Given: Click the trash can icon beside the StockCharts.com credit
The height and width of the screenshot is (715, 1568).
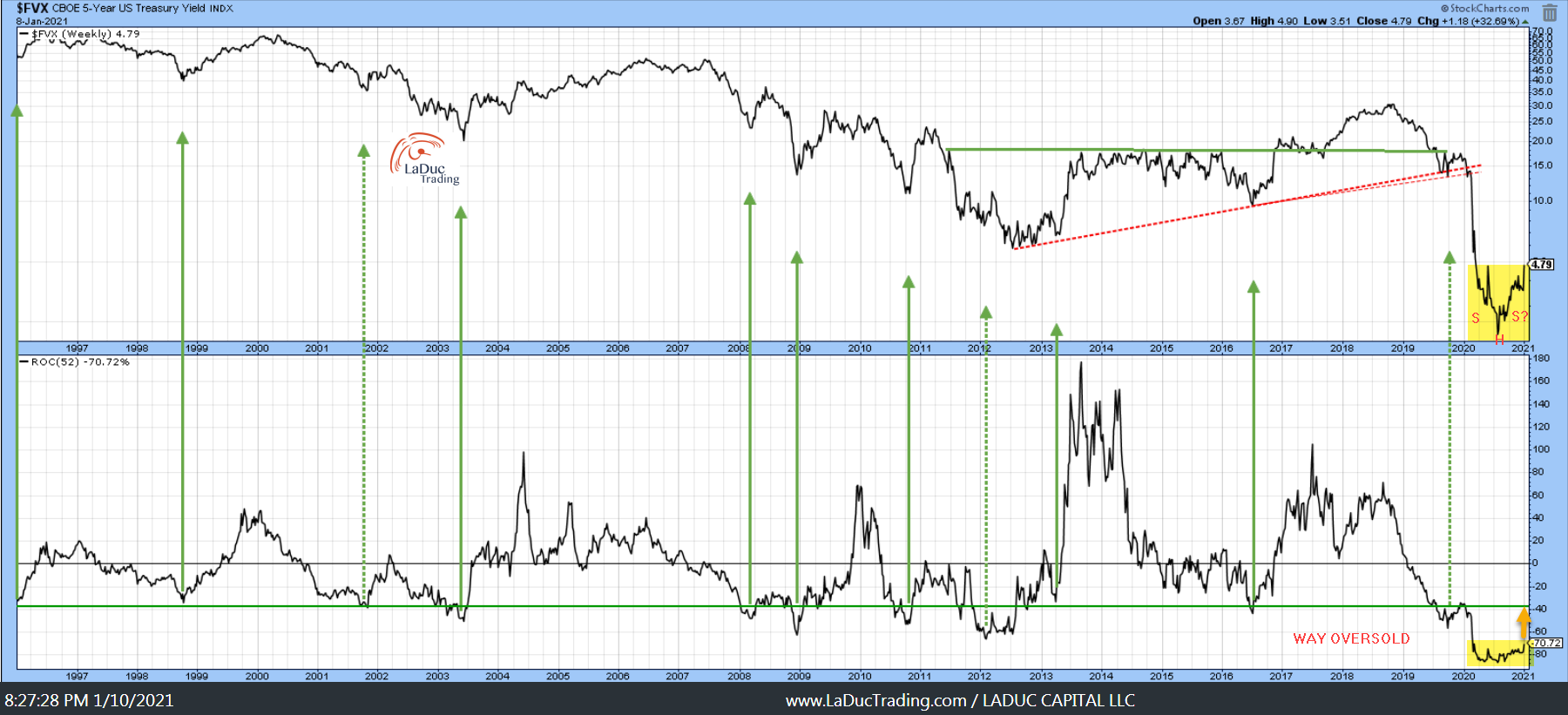Looking at the screenshot, I should pyautogui.click(x=1550, y=12).
